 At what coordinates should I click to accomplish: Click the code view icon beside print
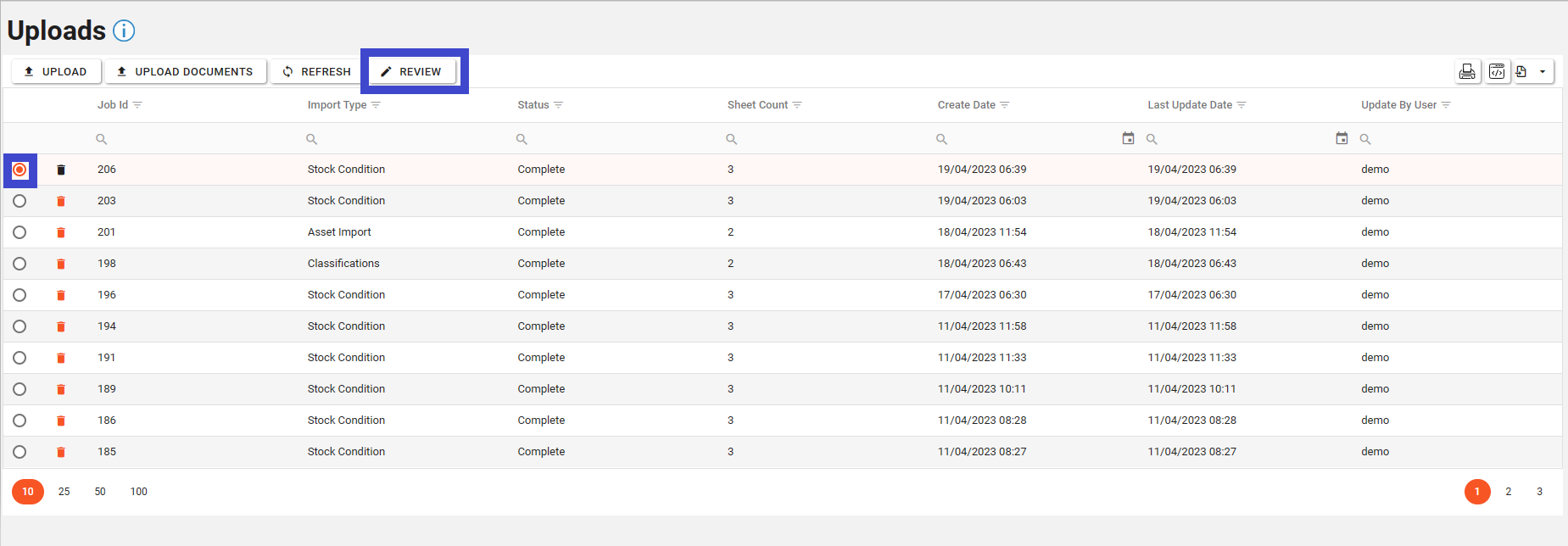tap(1497, 72)
